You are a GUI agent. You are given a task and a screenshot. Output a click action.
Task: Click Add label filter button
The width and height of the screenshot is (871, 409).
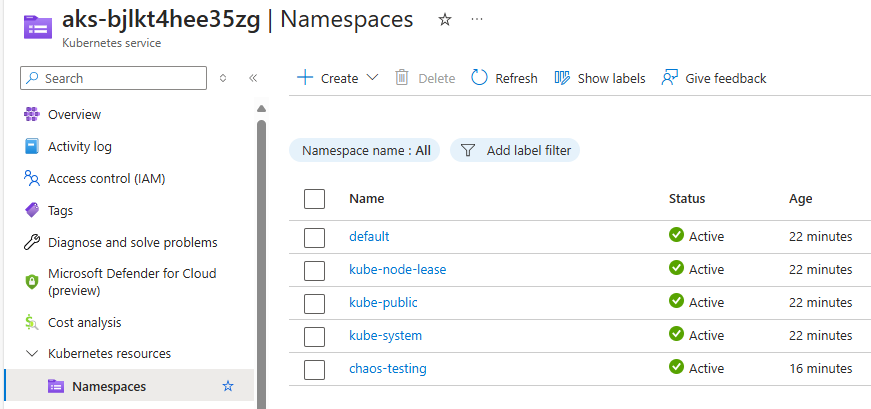click(515, 151)
